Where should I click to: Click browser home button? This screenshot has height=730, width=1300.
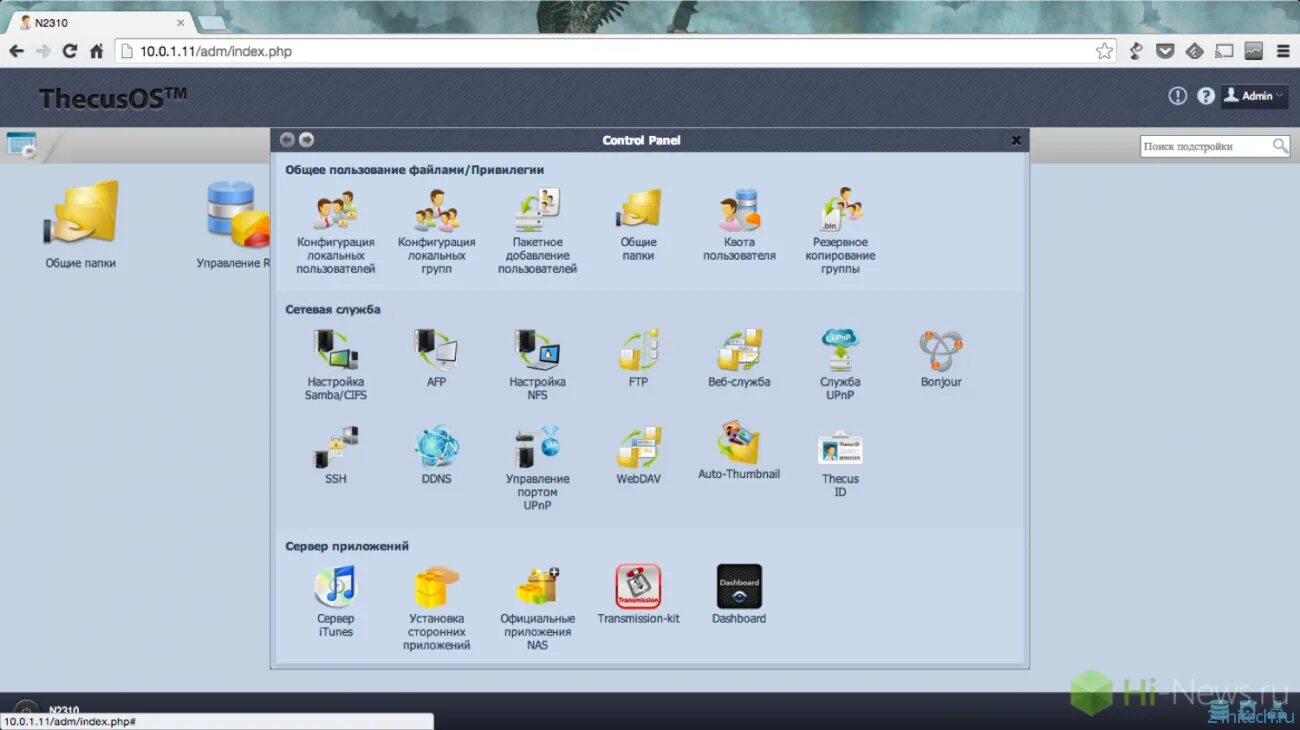[97, 51]
